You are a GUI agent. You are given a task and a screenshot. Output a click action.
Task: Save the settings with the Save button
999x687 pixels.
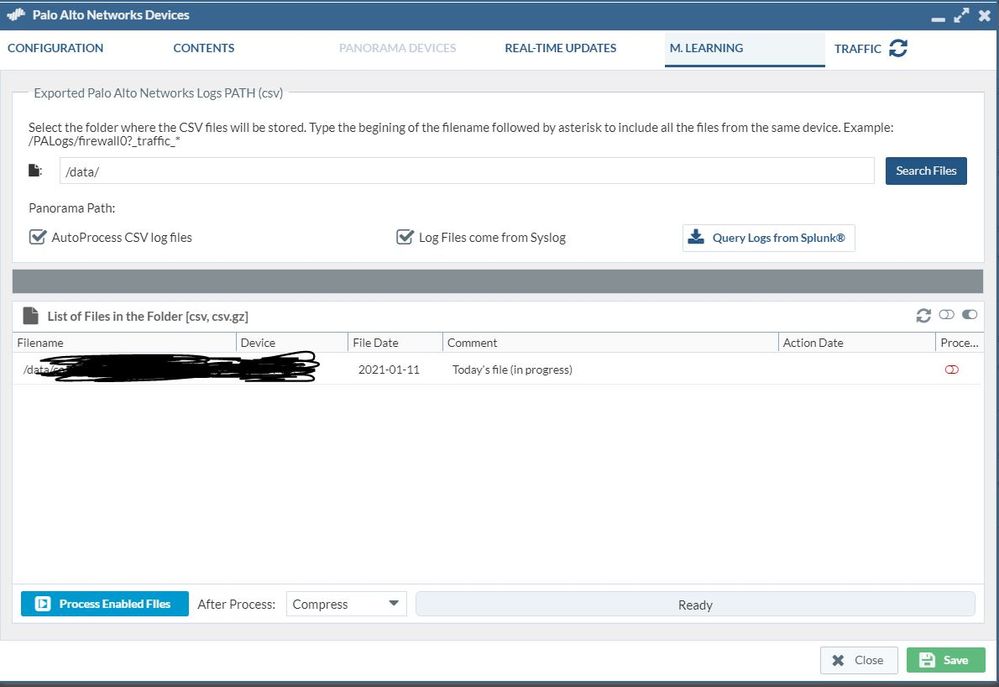tap(945, 660)
